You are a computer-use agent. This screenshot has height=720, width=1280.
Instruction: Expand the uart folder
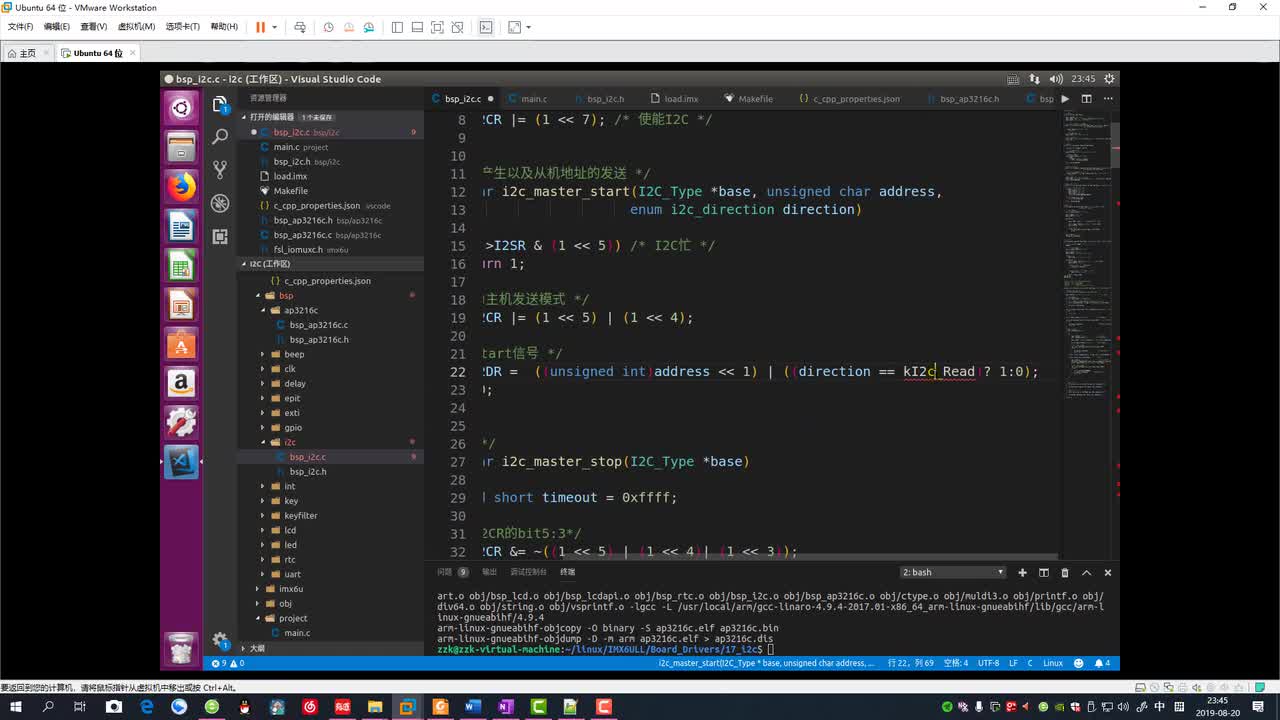[292, 574]
